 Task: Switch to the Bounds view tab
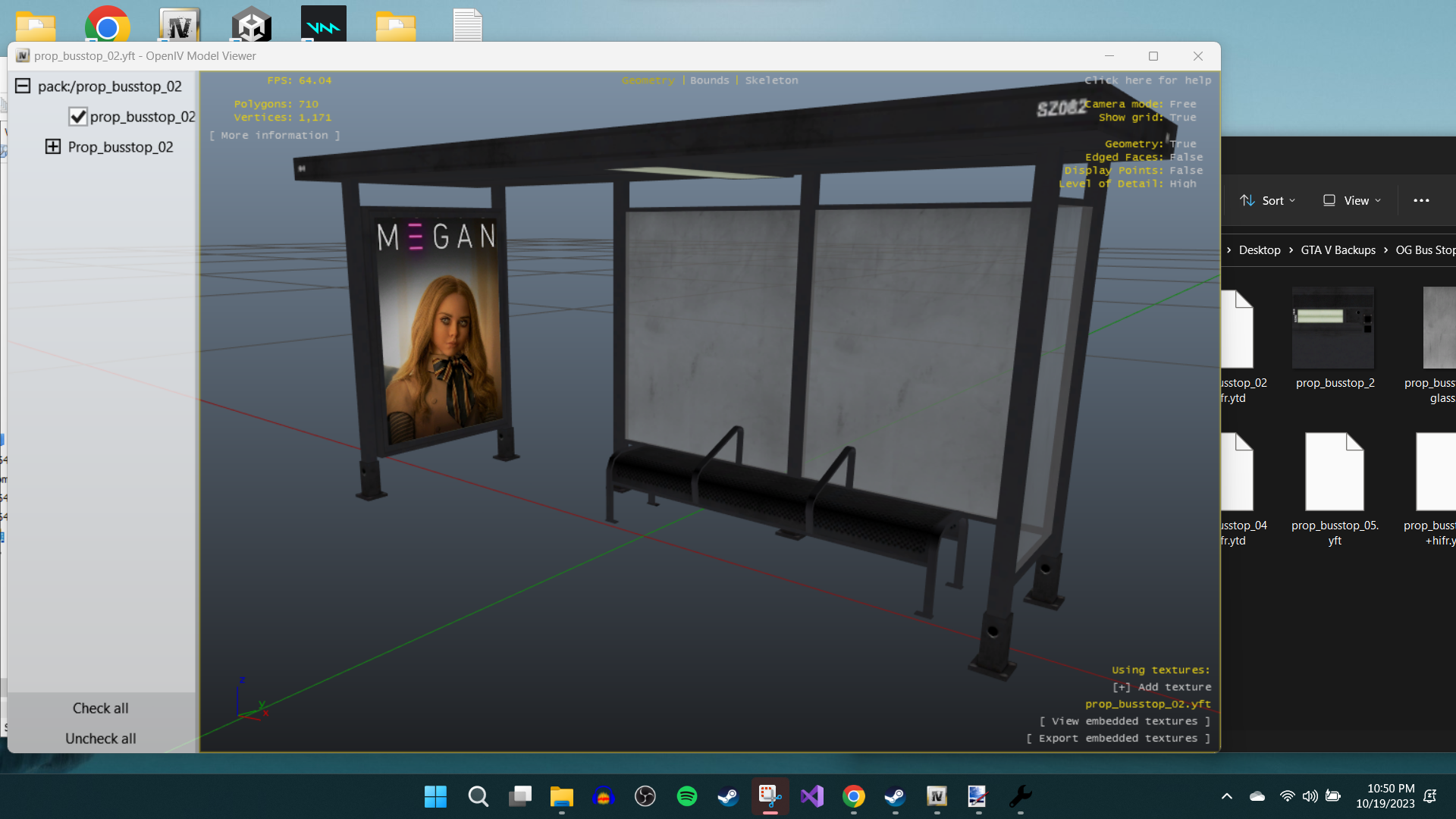pyautogui.click(x=709, y=80)
